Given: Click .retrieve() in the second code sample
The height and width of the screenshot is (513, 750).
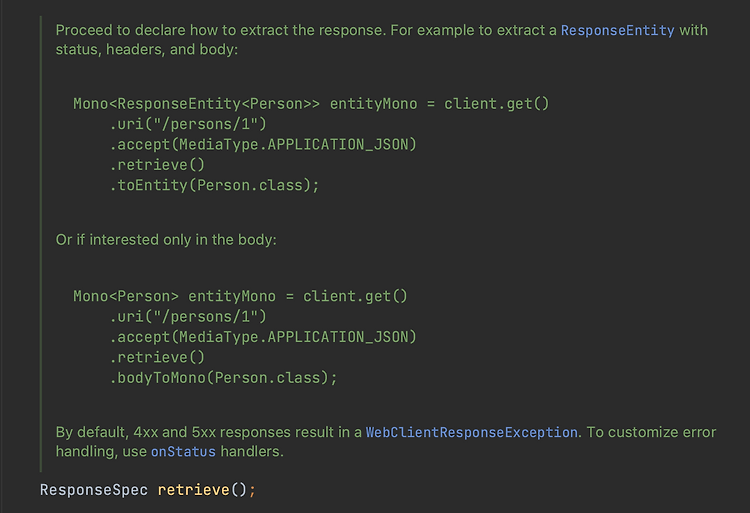Looking at the screenshot, I should point(156,357).
